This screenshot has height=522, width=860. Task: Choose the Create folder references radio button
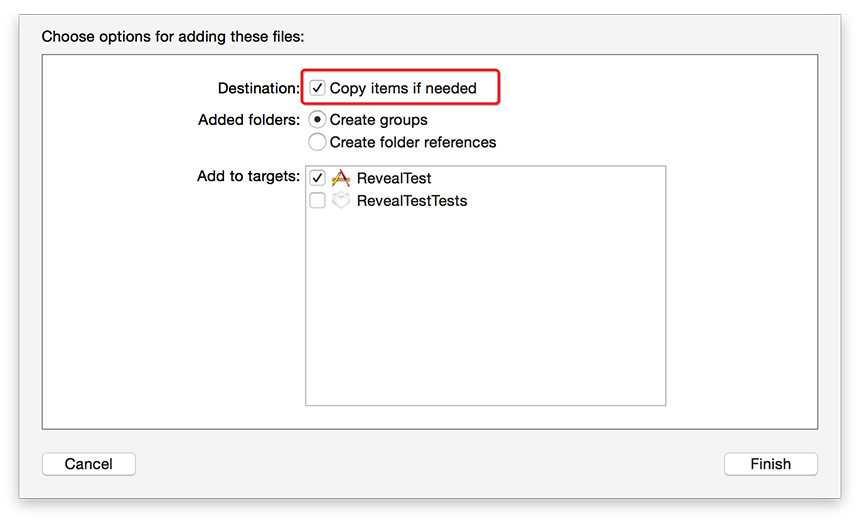317,142
